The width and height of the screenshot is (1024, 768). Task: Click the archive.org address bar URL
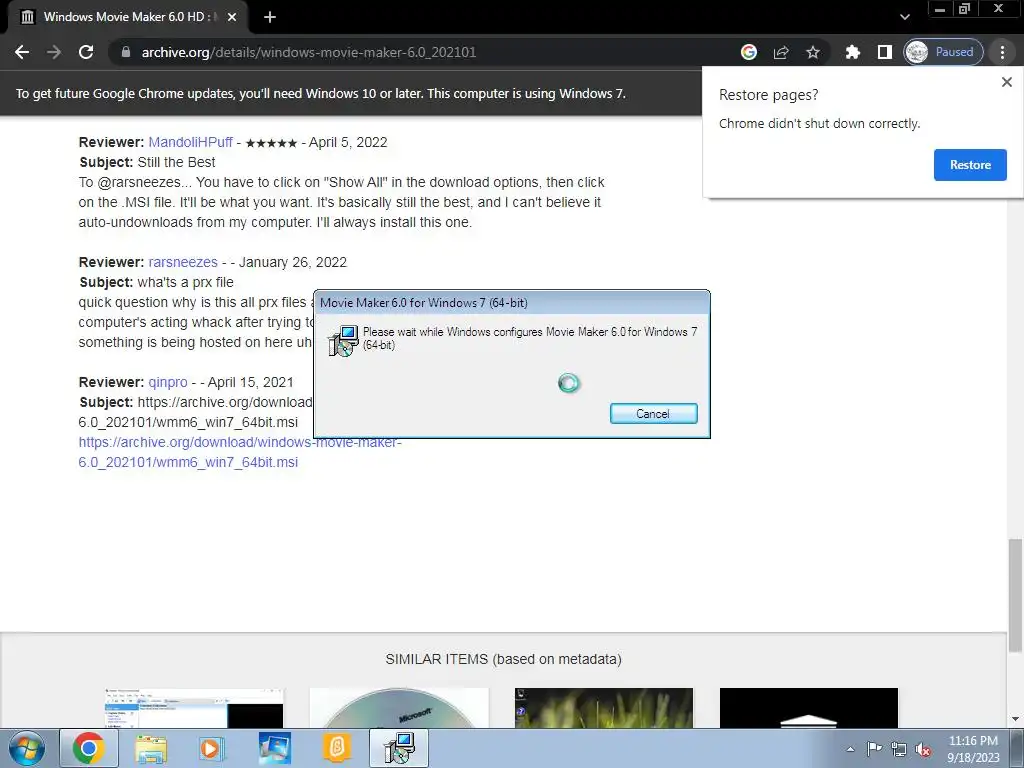308,52
